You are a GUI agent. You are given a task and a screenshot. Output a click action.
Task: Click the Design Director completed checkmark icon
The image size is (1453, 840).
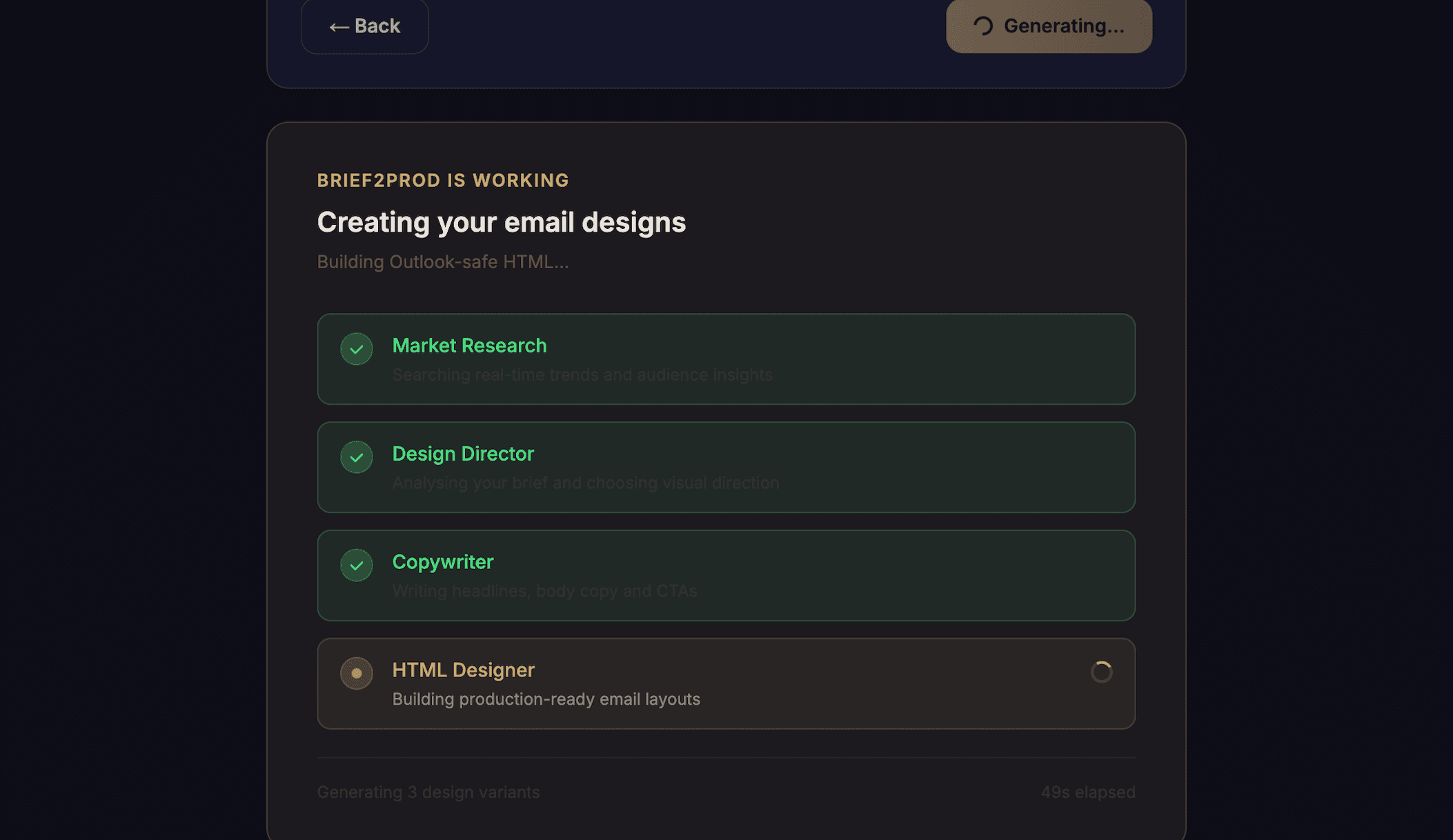click(356, 457)
